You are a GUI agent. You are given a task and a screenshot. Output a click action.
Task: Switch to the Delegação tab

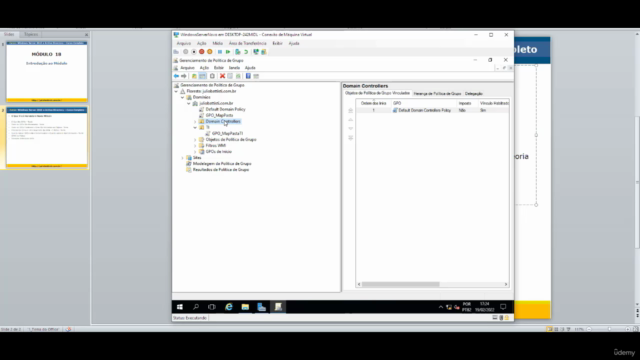coord(473,93)
